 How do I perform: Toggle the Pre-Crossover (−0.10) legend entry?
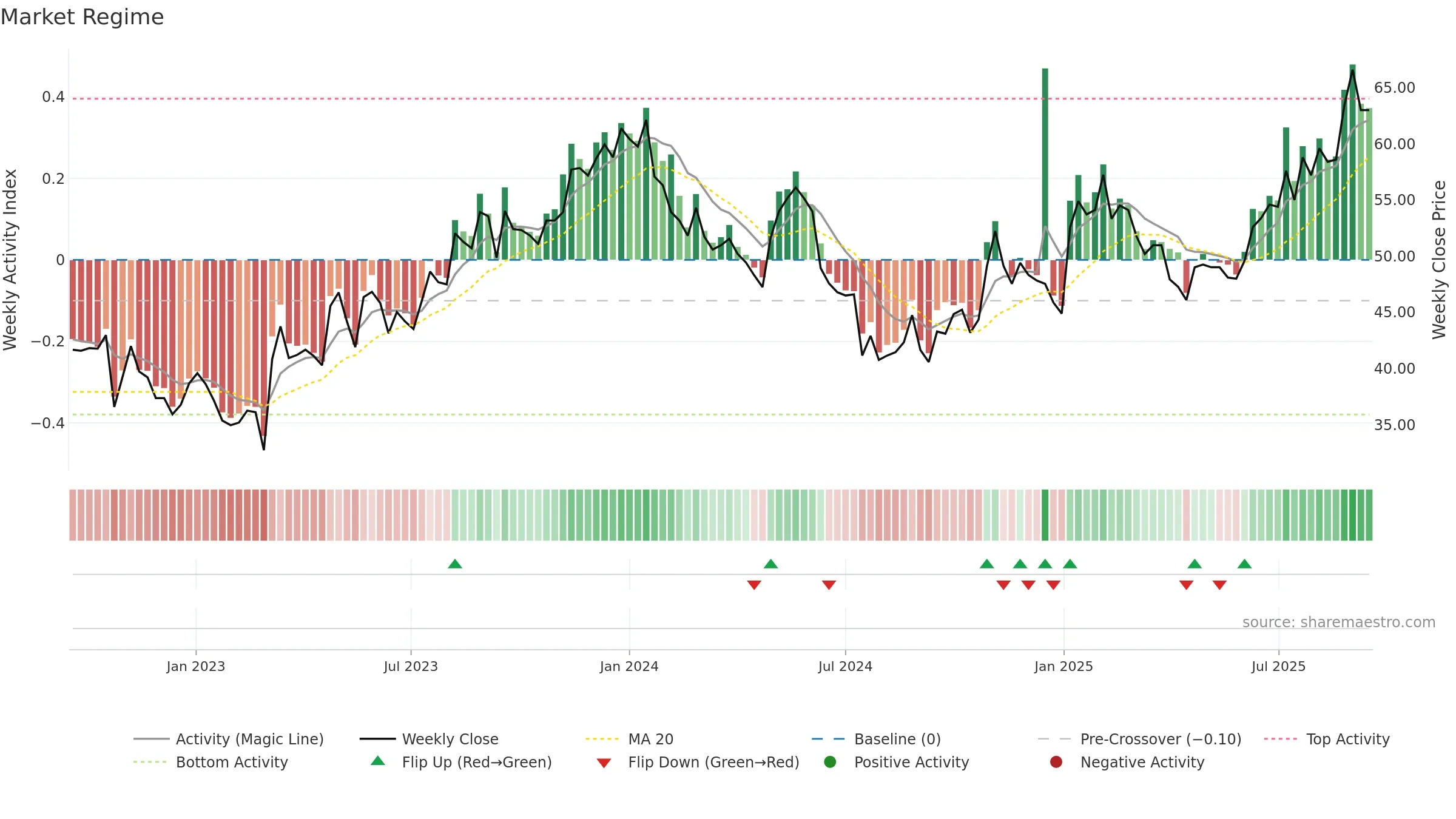point(1139,739)
